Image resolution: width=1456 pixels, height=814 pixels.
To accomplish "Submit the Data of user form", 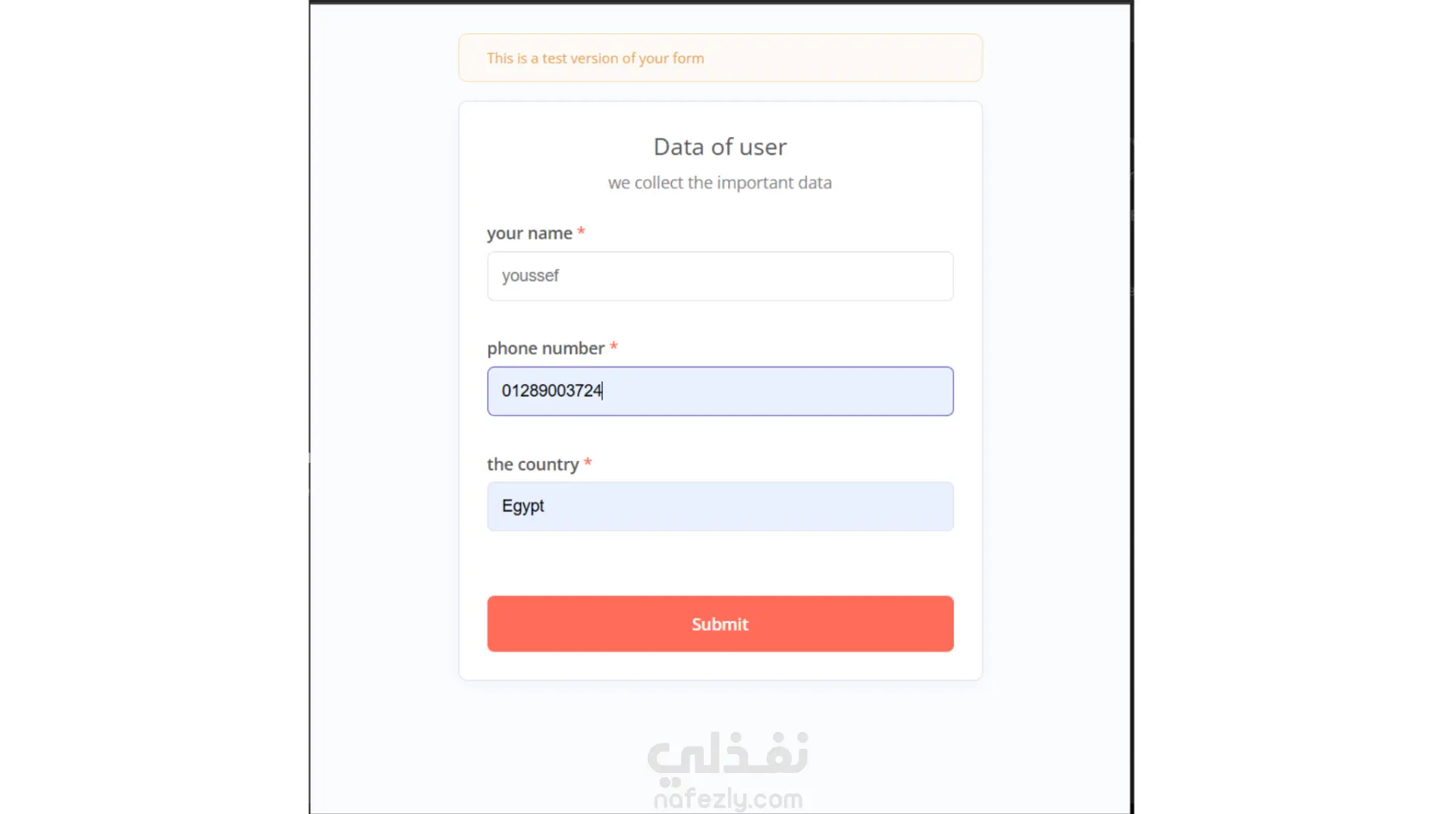I will [720, 624].
